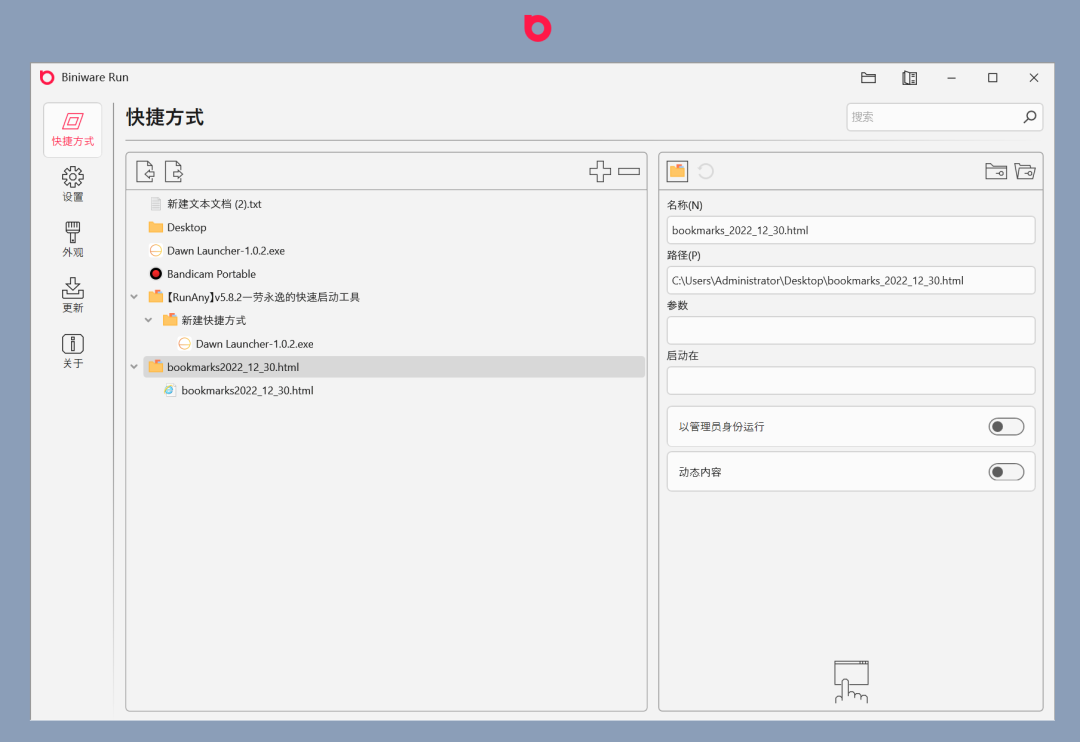The width and height of the screenshot is (1080, 742).
Task: Click the hand pointer window icon
Action: point(851,681)
